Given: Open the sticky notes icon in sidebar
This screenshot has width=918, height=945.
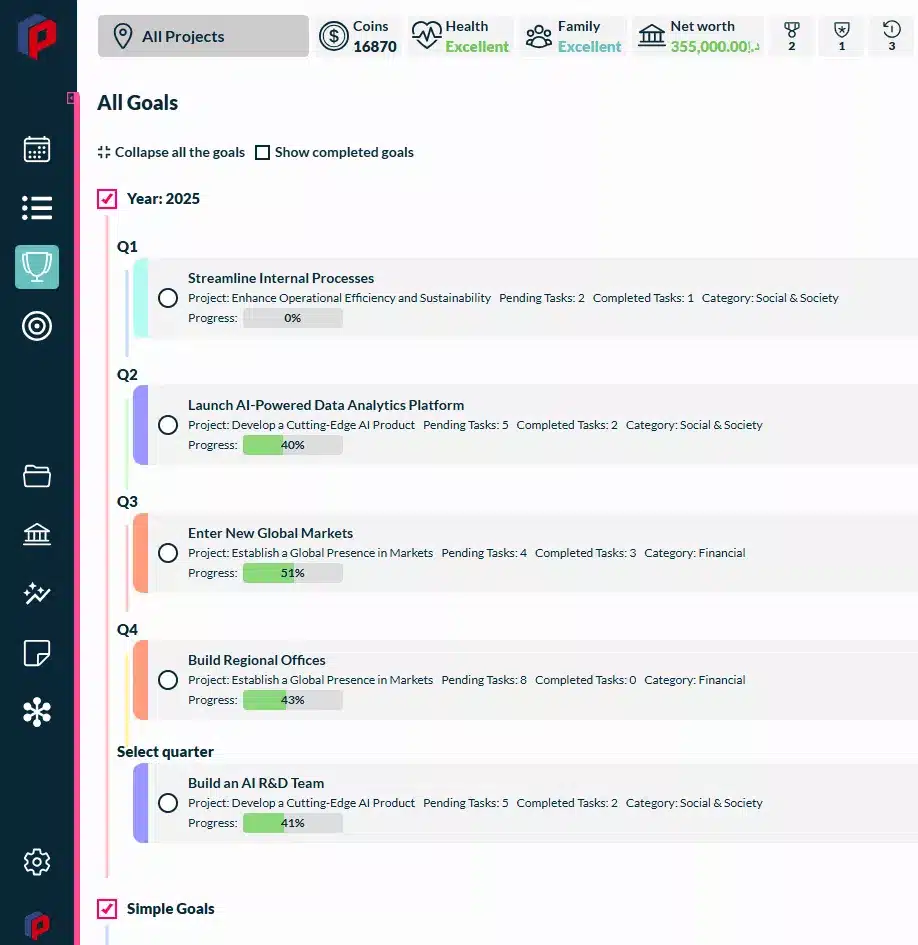Looking at the screenshot, I should click(x=37, y=653).
